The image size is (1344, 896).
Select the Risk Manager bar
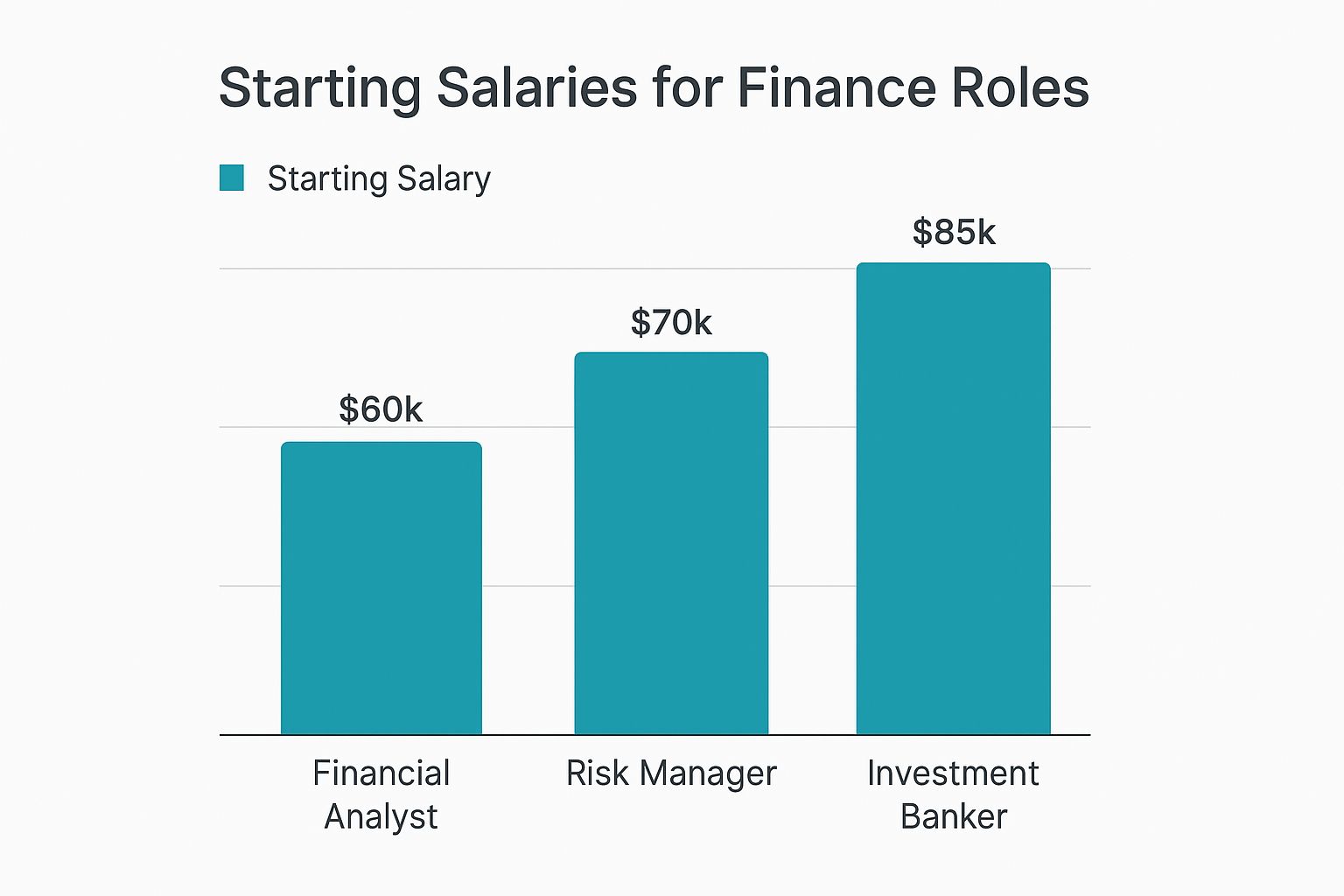(x=671, y=542)
